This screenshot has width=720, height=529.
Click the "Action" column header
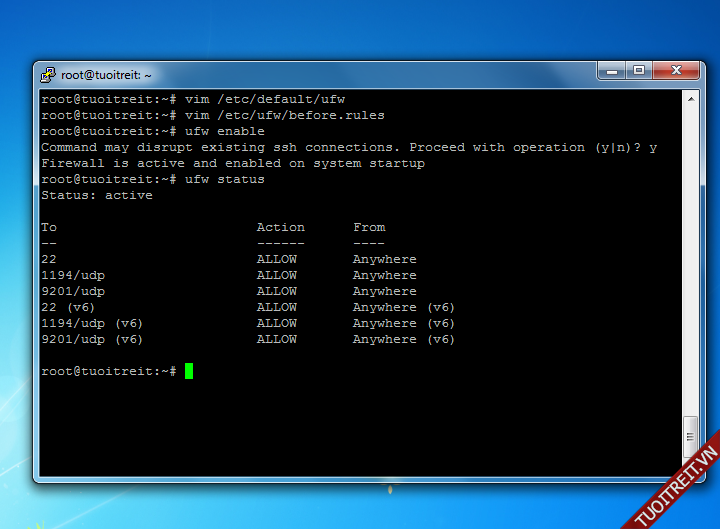280,227
